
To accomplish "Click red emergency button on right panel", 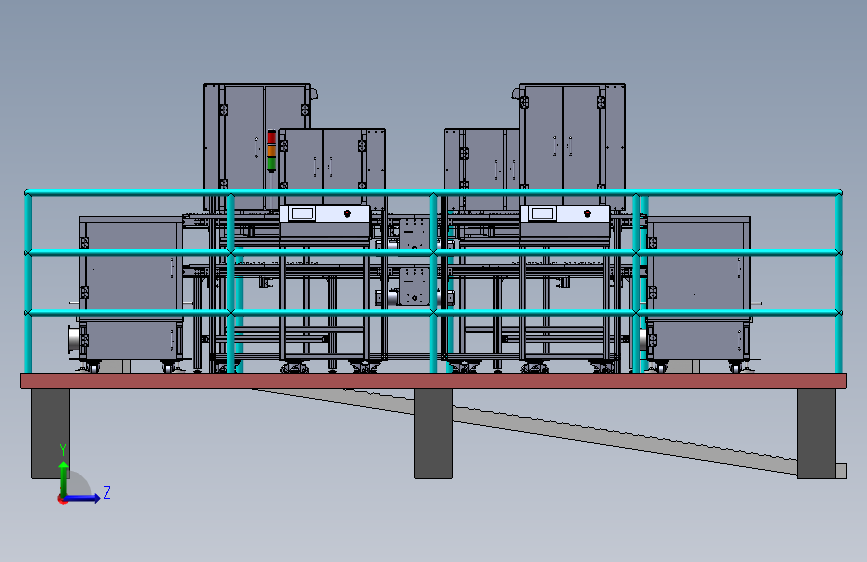I will tap(587, 214).
